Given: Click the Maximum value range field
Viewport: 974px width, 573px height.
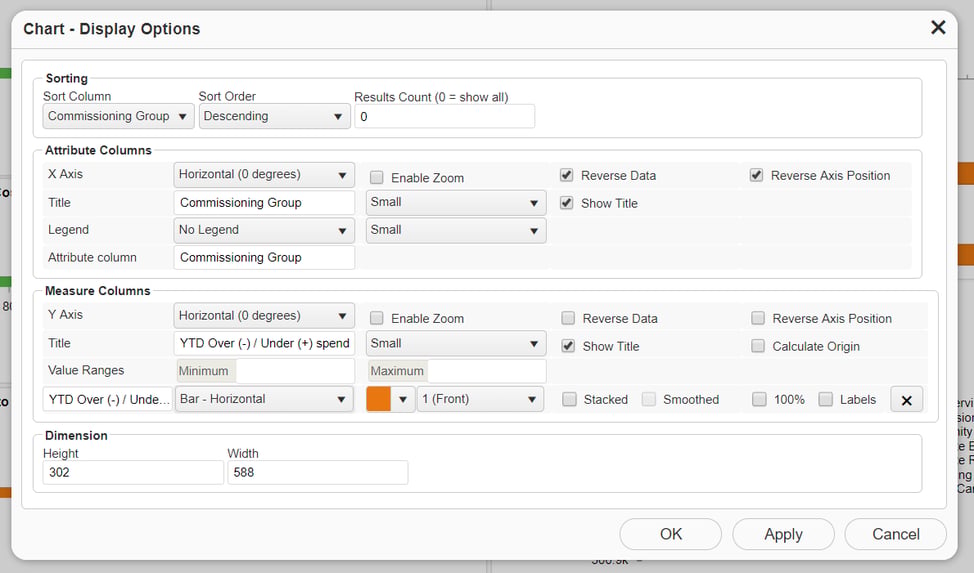Looking at the screenshot, I should point(487,371).
